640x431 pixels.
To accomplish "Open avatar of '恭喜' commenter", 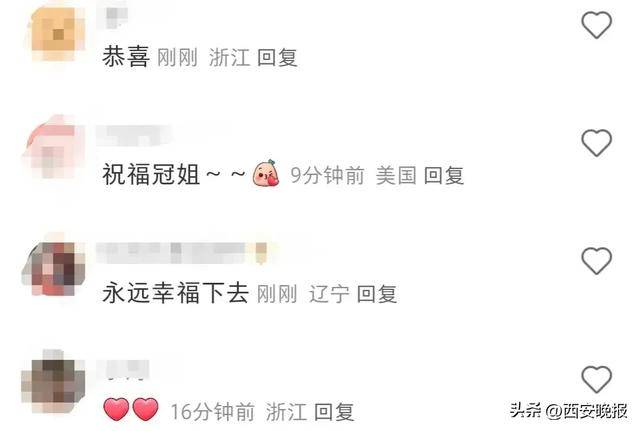I will pos(56,33).
